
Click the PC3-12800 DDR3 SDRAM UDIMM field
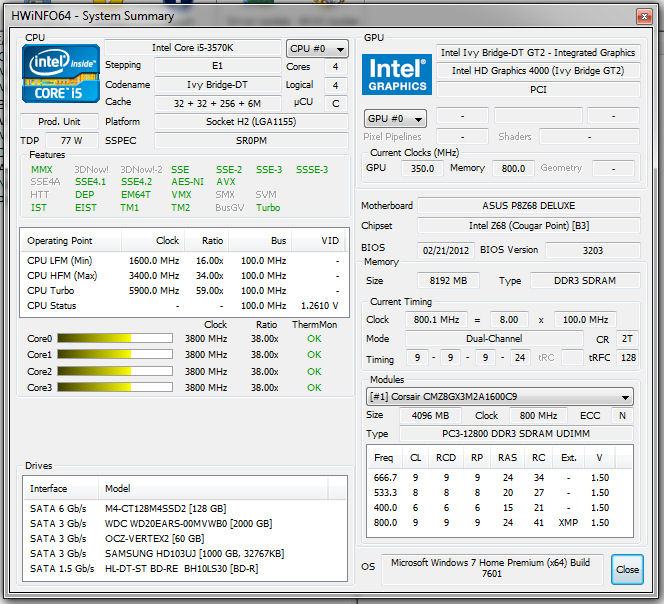coord(516,434)
